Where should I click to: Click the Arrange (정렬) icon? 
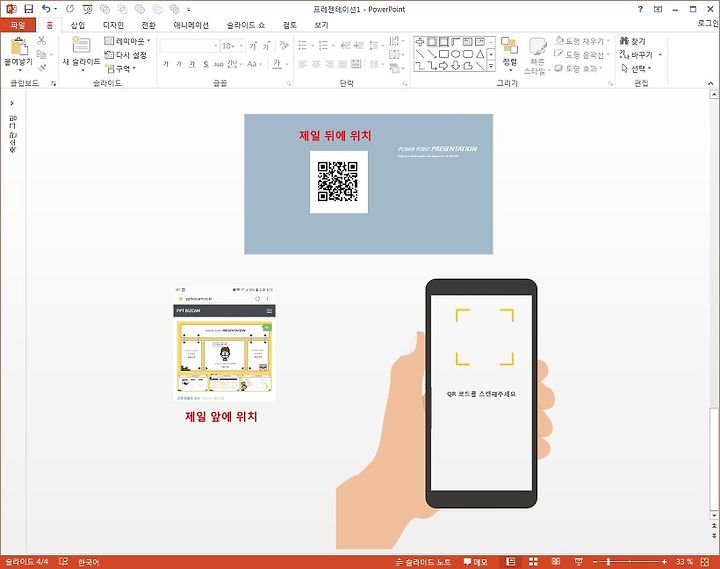click(509, 46)
